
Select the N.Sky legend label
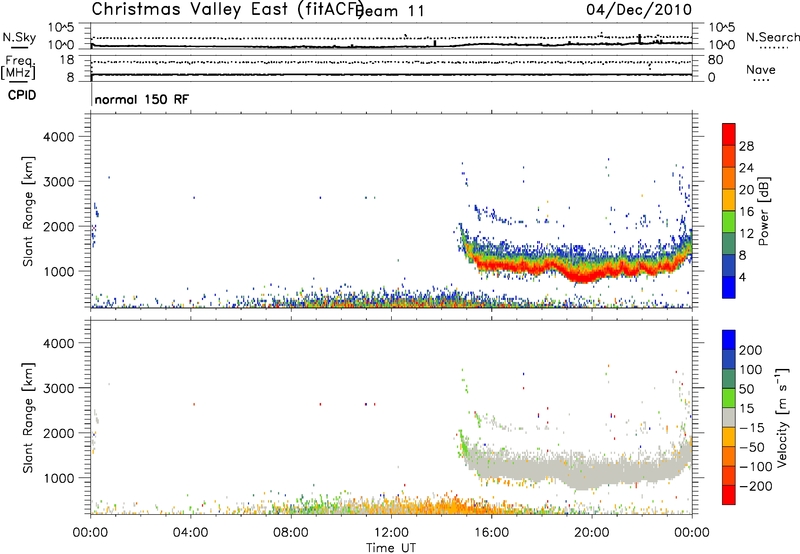(19, 37)
